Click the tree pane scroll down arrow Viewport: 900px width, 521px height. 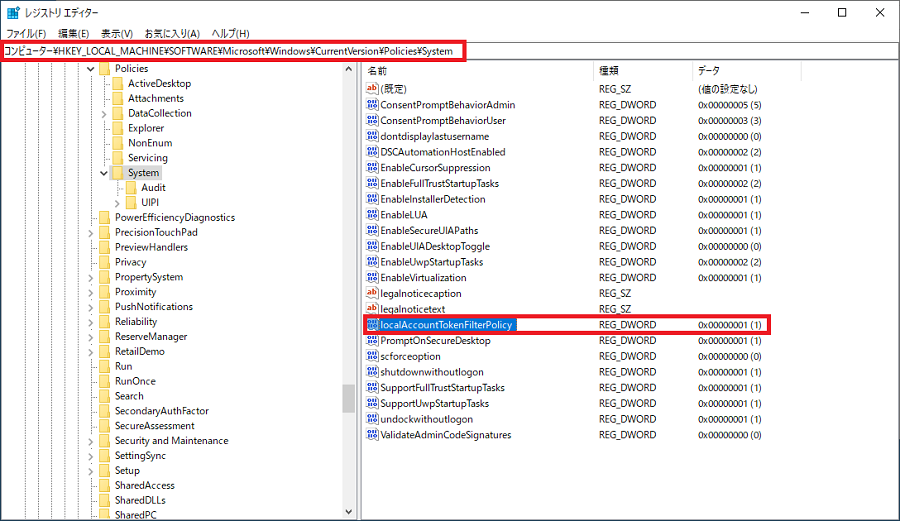click(x=348, y=511)
